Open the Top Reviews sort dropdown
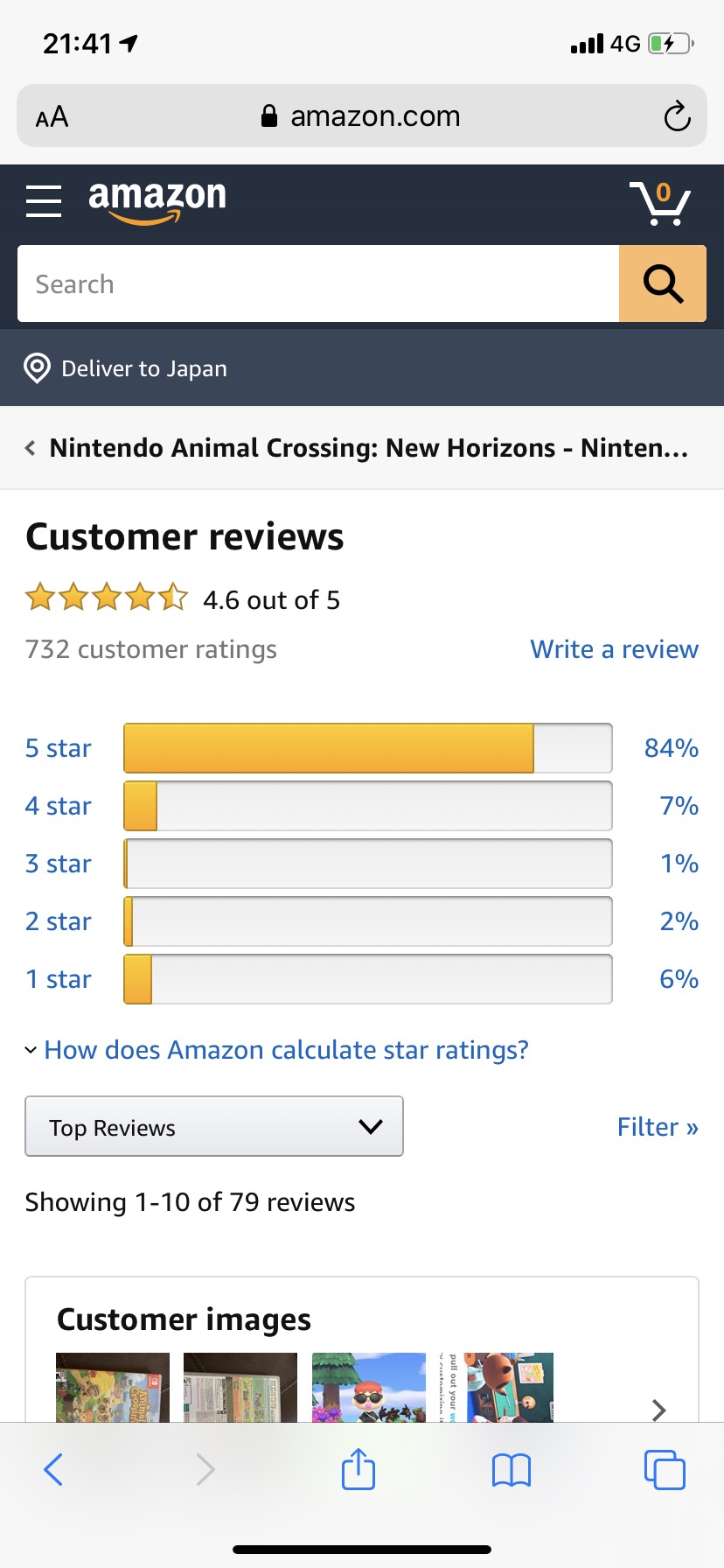Viewport: 724px width, 1568px height. (214, 1126)
